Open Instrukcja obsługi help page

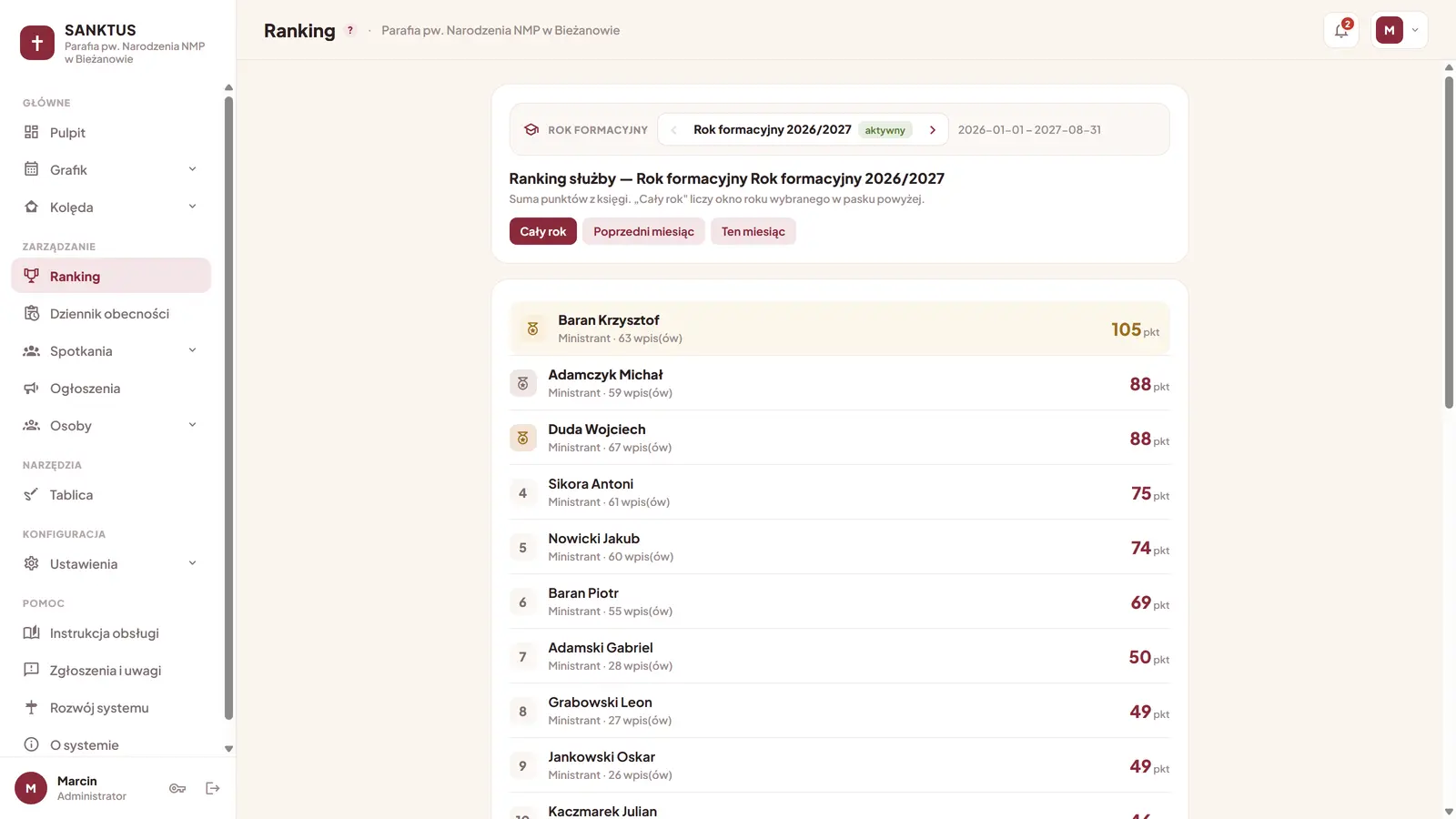(111, 632)
